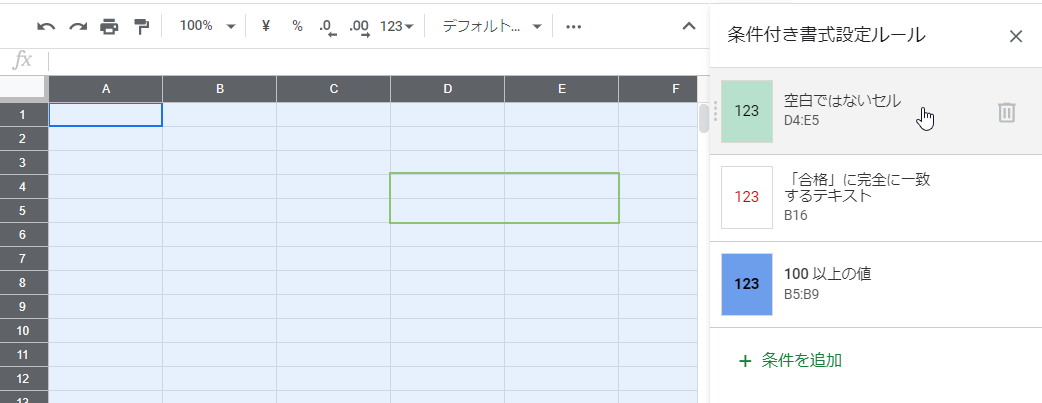The height and width of the screenshot is (403, 1042).
Task: Select row 12 header
Action: (24, 378)
